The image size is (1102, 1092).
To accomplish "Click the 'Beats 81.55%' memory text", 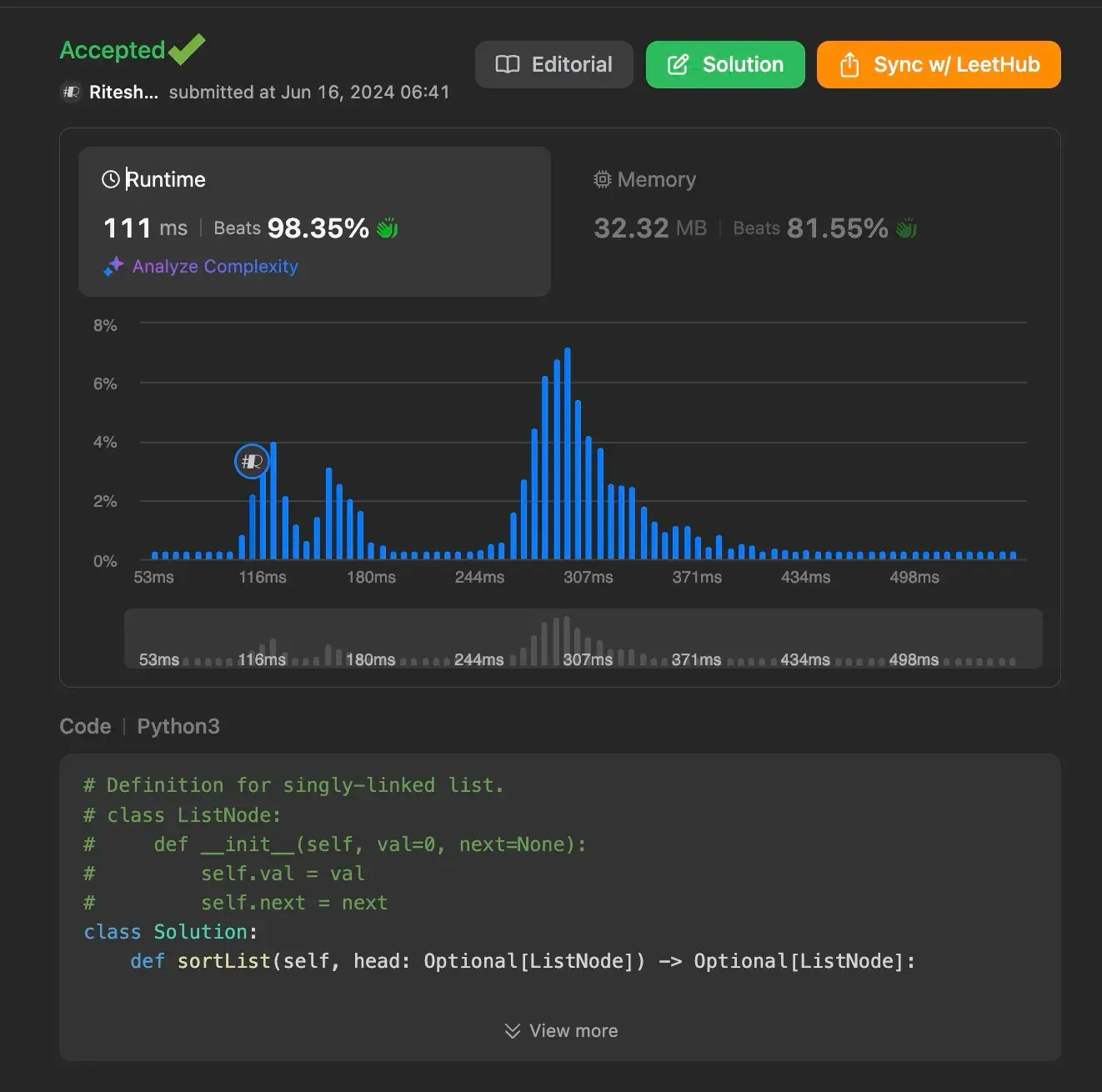I will [810, 228].
